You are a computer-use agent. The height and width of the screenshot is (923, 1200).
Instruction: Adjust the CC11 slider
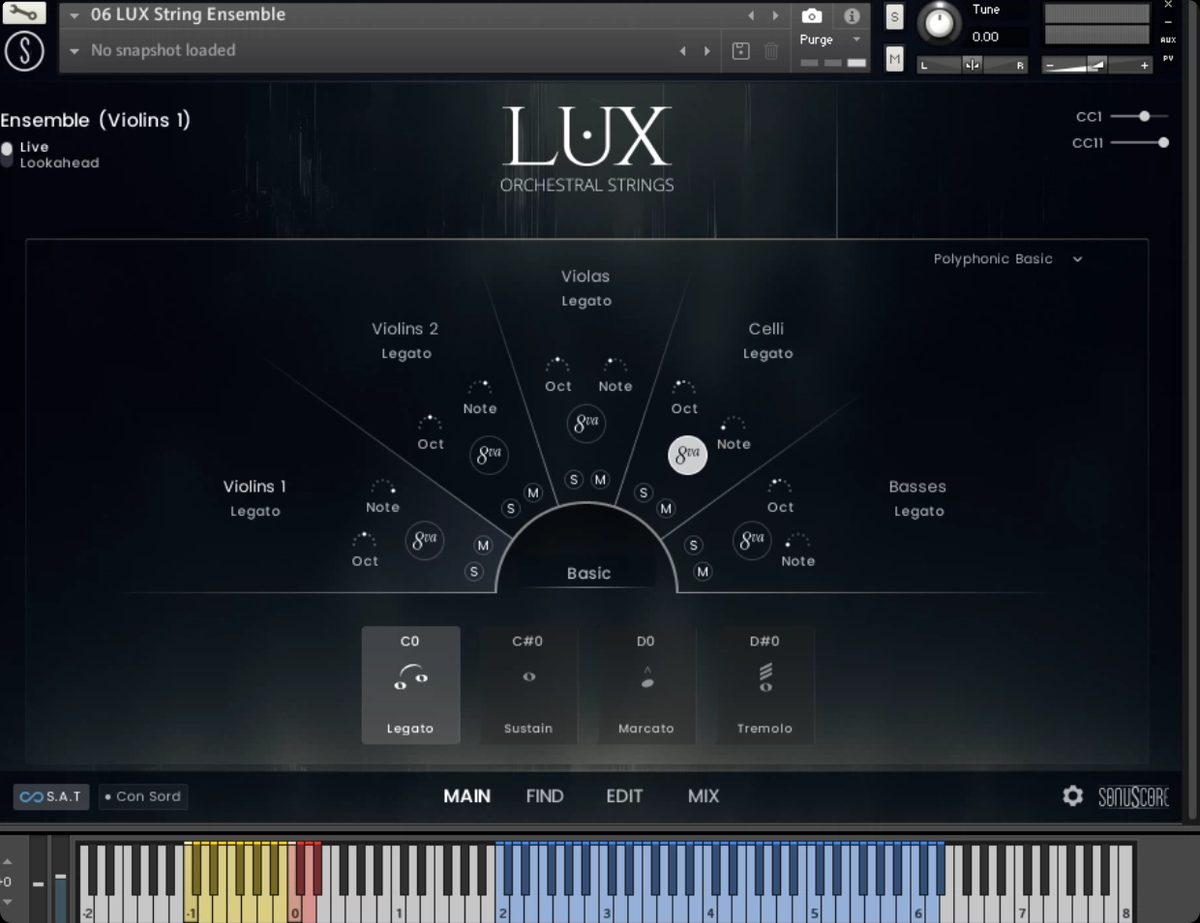[x=1139, y=143]
